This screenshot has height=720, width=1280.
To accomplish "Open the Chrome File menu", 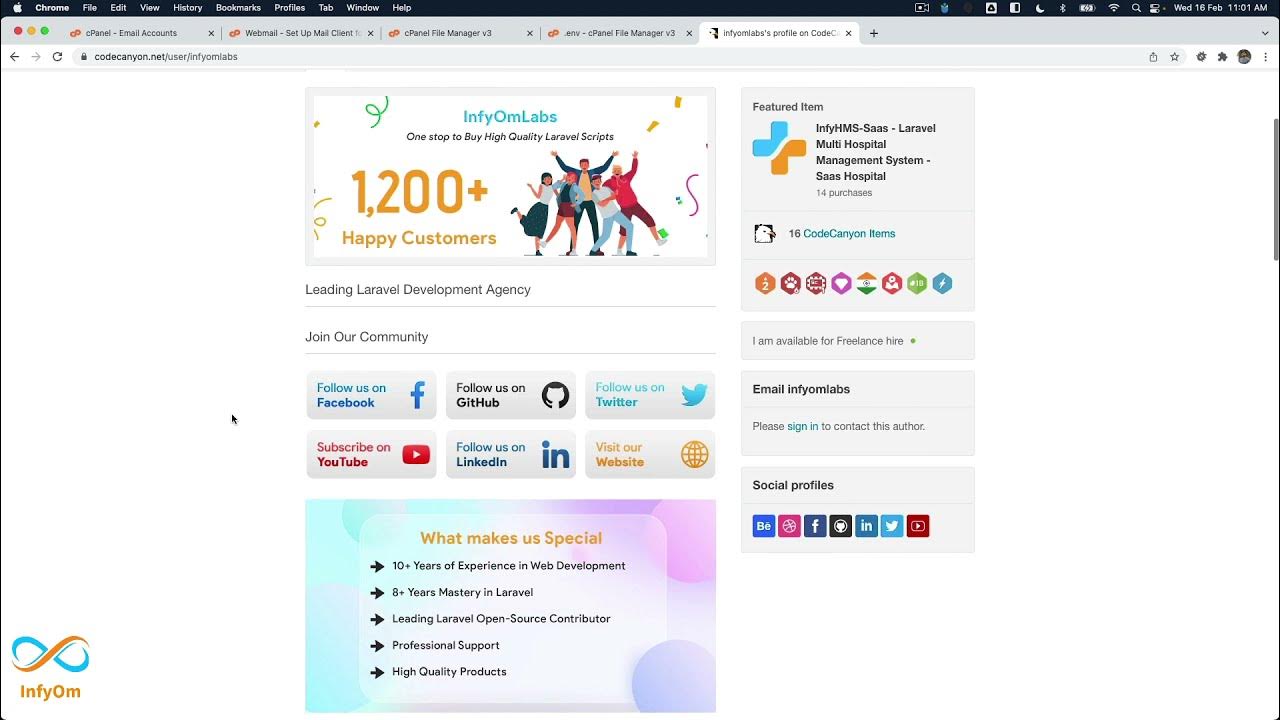I will [x=90, y=8].
